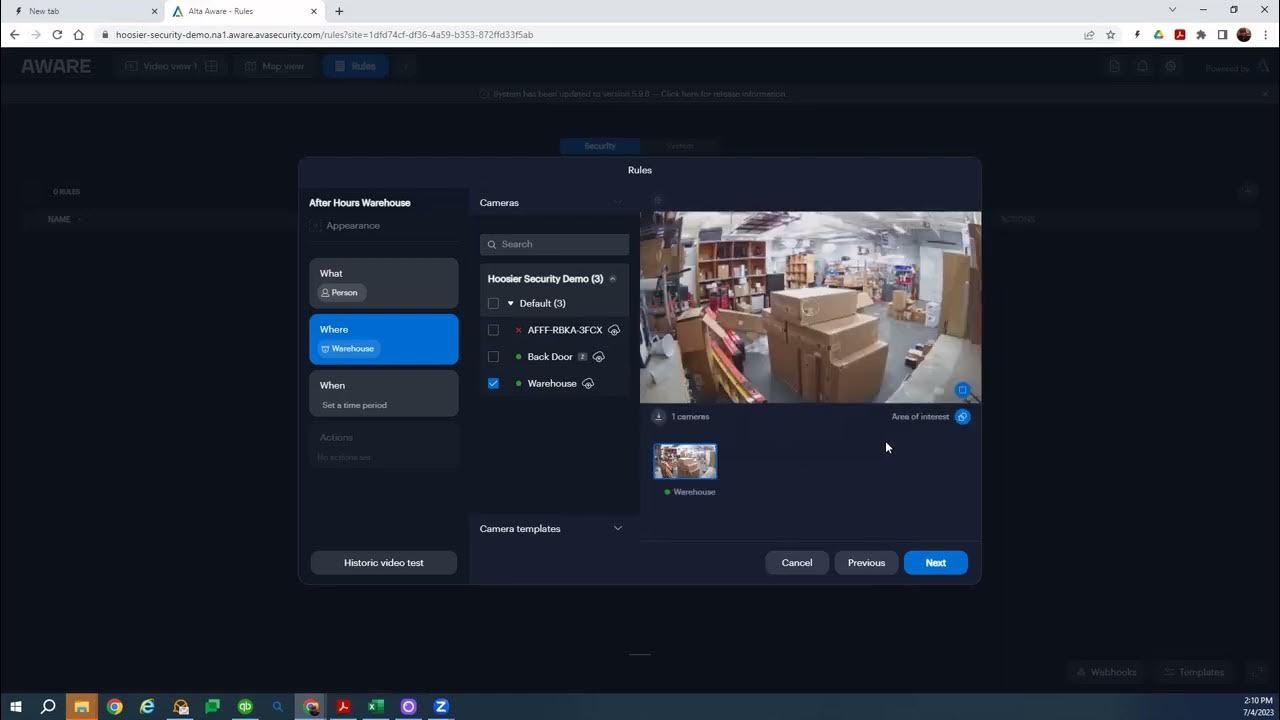Open the notifications bell icon
The height and width of the screenshot is (720, 1280).
point(1143,66)
